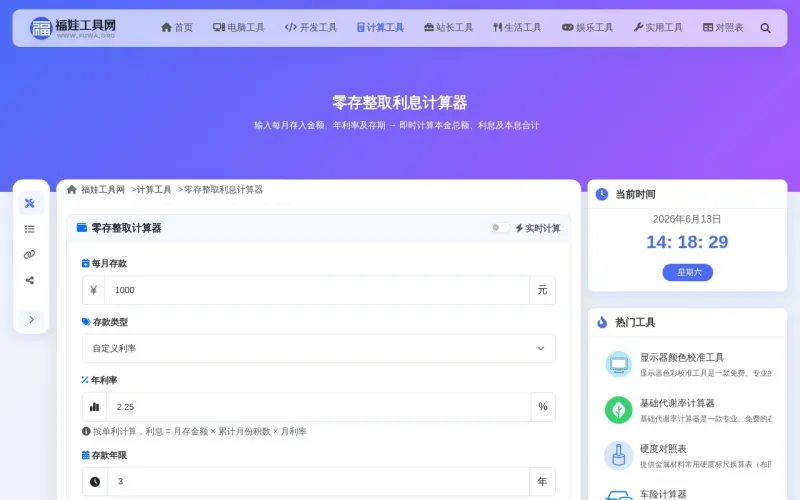Open the 对照表 menu item

pos(723,28)
